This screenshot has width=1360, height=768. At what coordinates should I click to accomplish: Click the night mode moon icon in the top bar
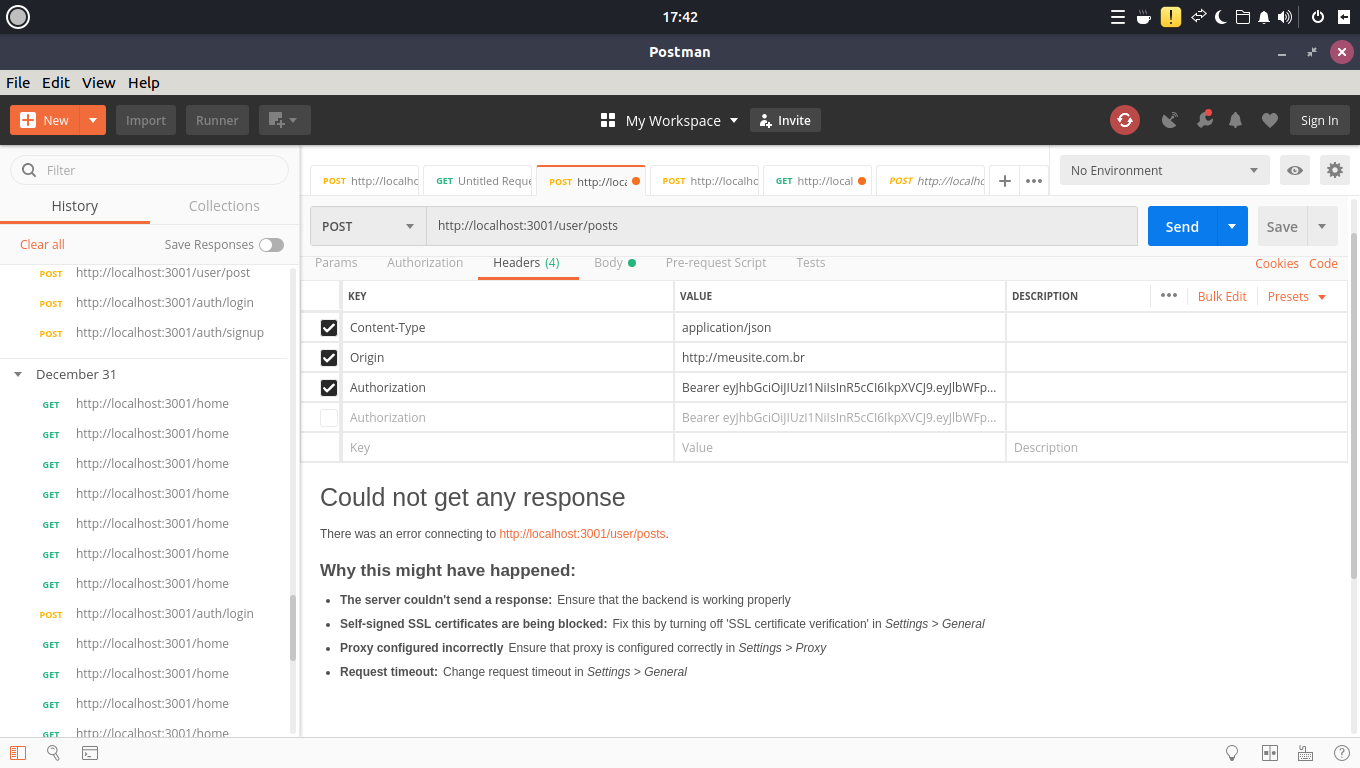coord(1221,17)
